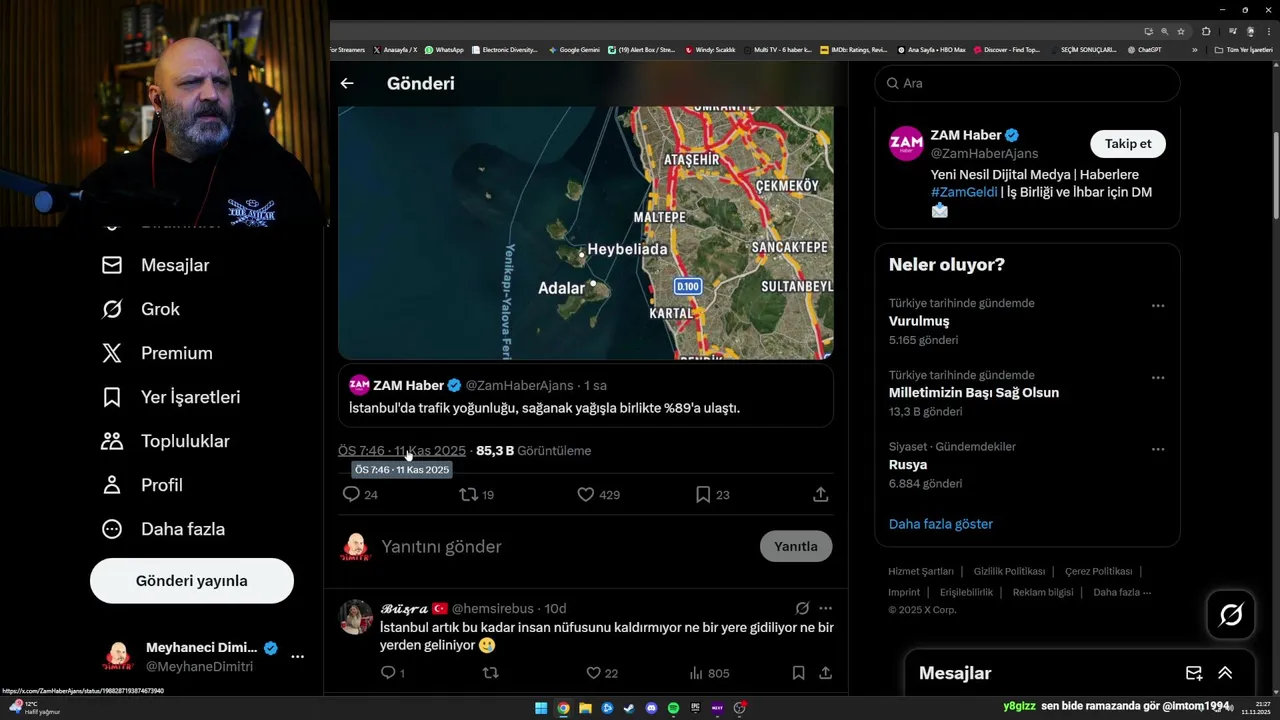Screen dimensions: 1280x720
Task: Open Büşra's profile avatar
Action: 356,617
